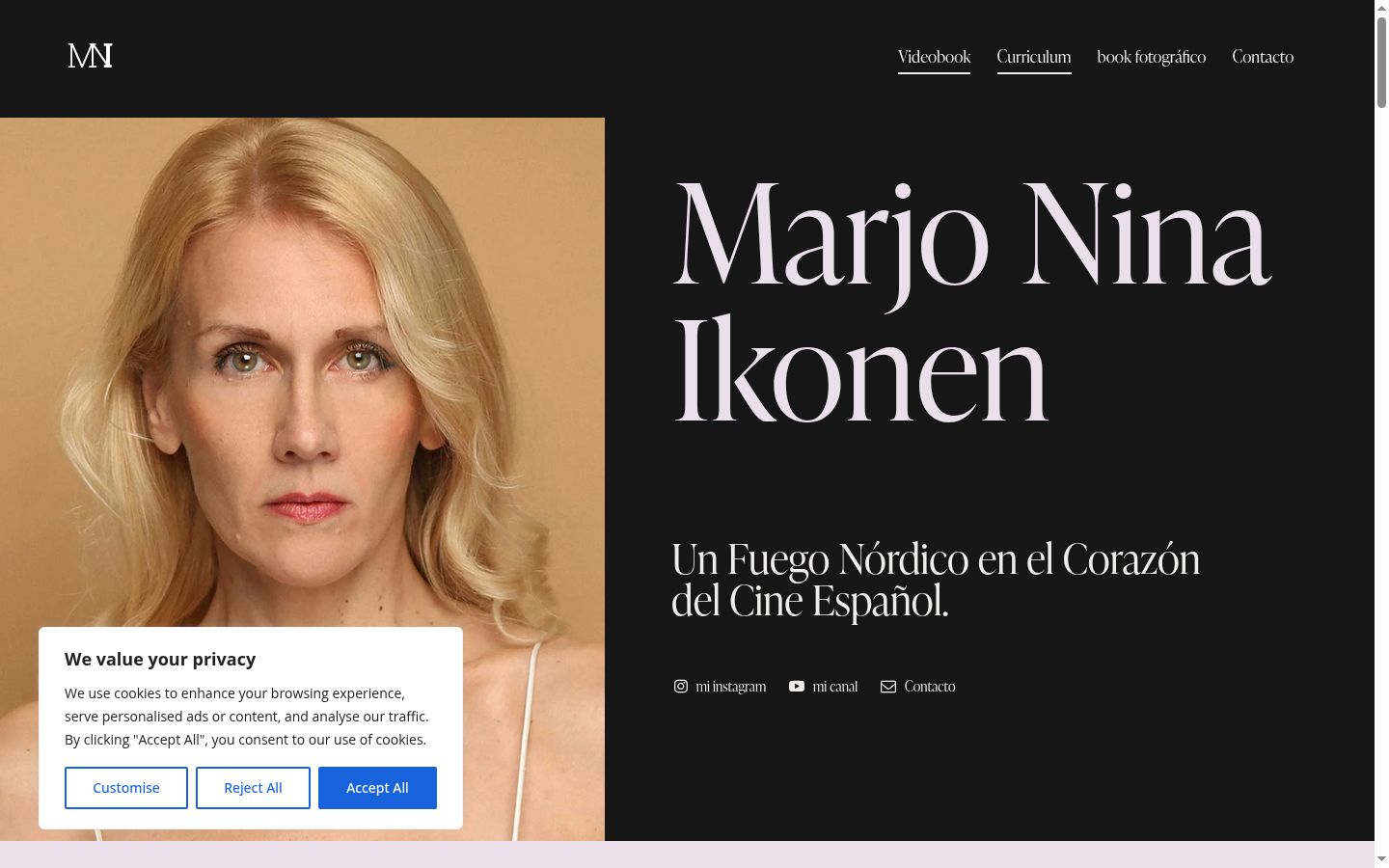The height and width of the screenshot is (868, 1389).
Task: Select Contacto in the top navigation
Action: [1263, 57]
